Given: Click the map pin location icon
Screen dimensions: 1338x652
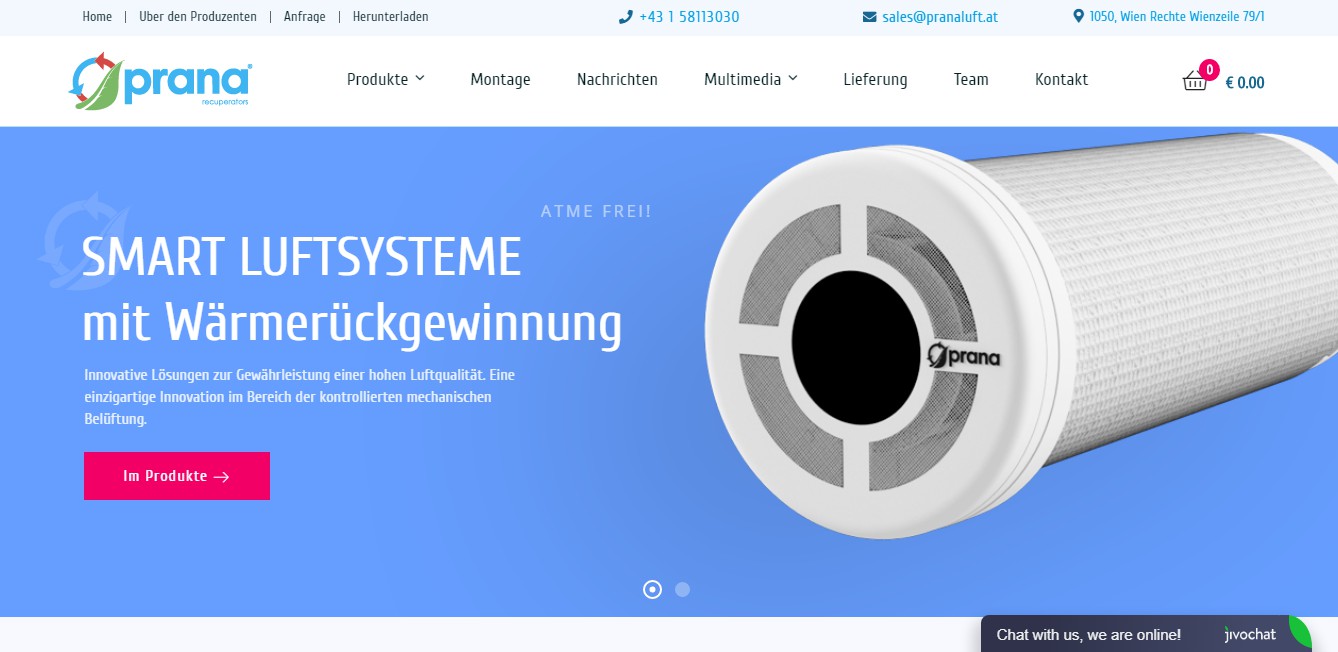Looking at the screenshot, I should tap(1078, 16).
